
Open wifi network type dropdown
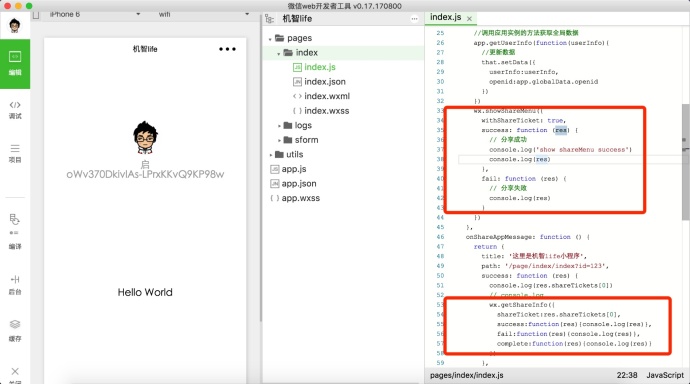coord(204,15)
